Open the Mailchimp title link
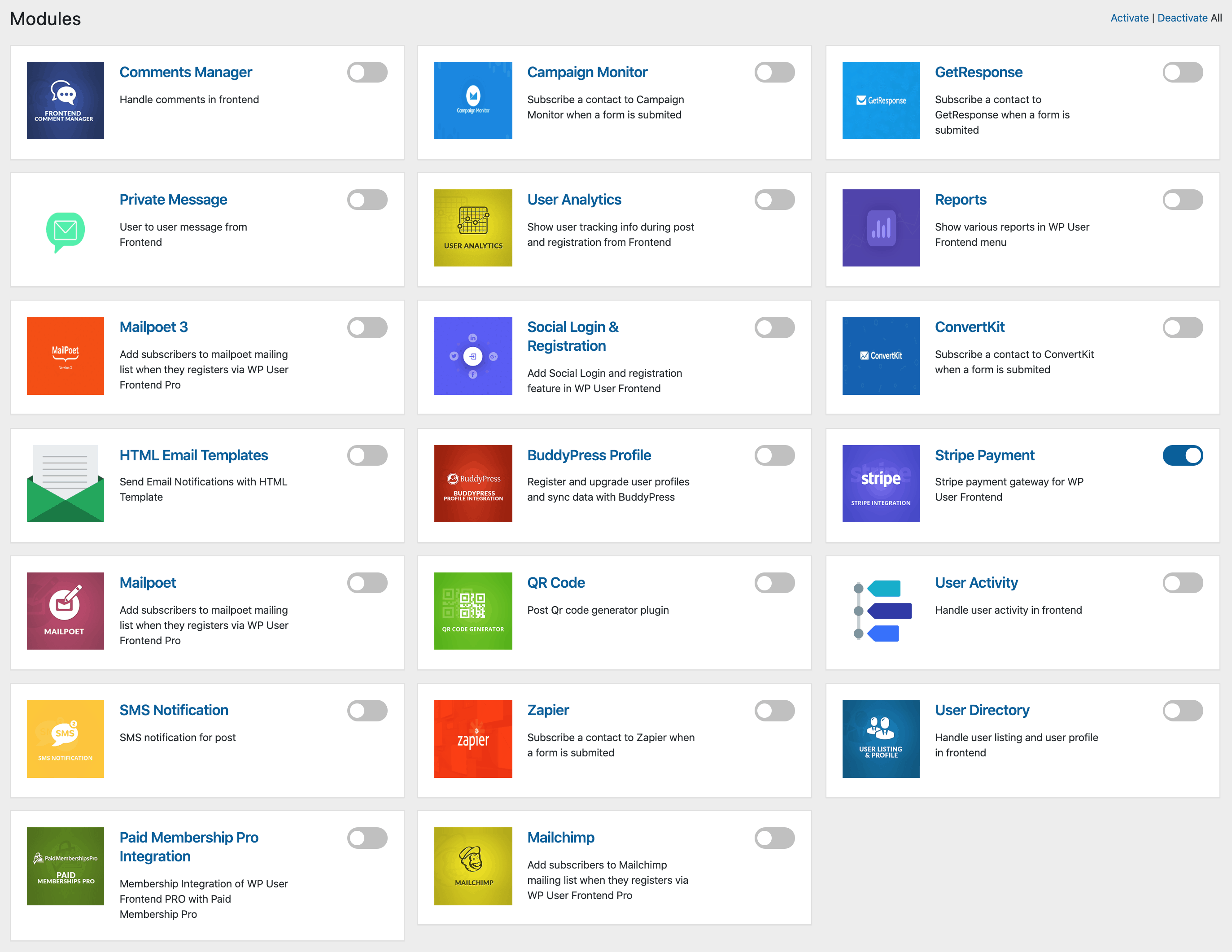The image size is (1232, 952). point(561,838)
